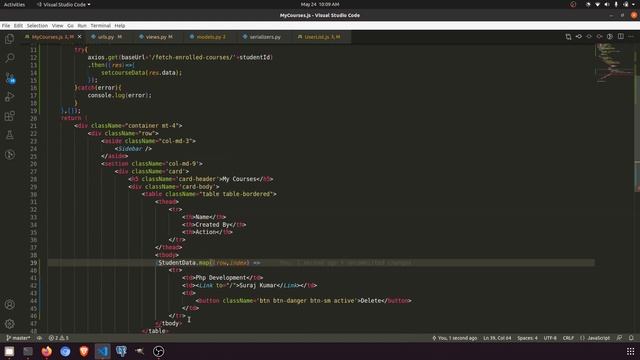Open the Terminal menu
This screenshot has width=640, height=360.
pyautogui.click(x=100, y=25)
